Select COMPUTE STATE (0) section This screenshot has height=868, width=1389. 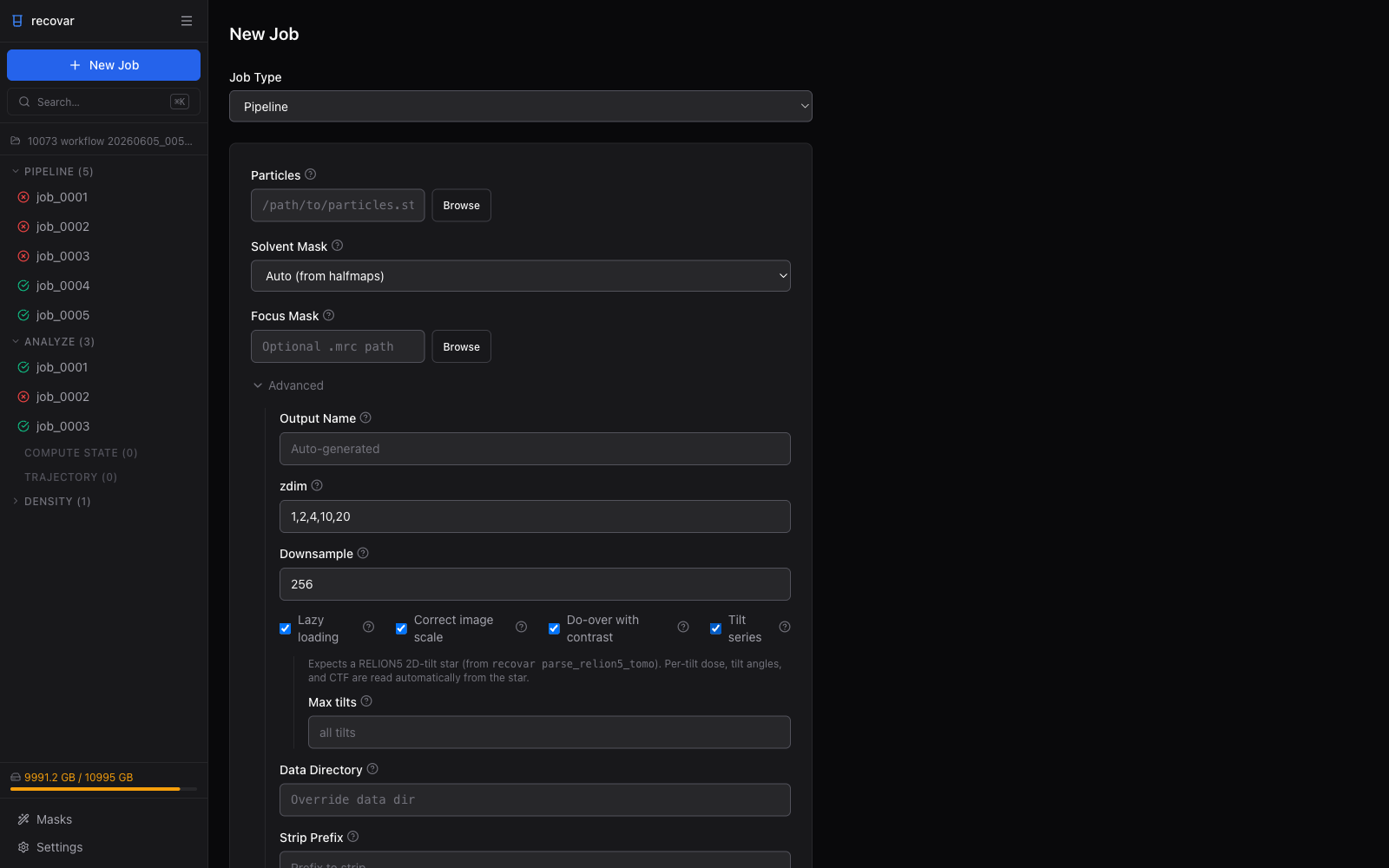click(x=81, y=453)
